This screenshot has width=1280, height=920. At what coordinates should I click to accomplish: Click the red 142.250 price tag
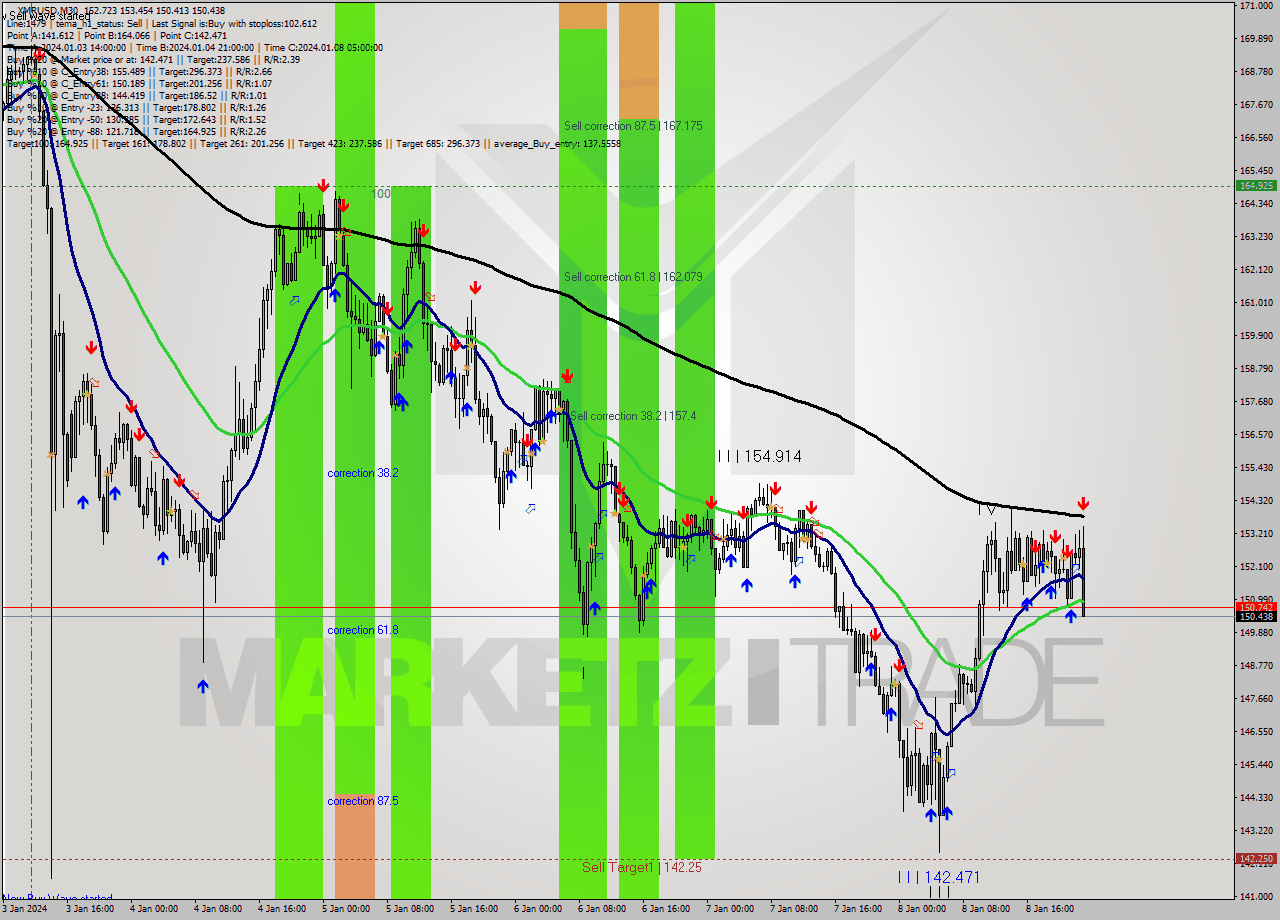point(1256,858)
